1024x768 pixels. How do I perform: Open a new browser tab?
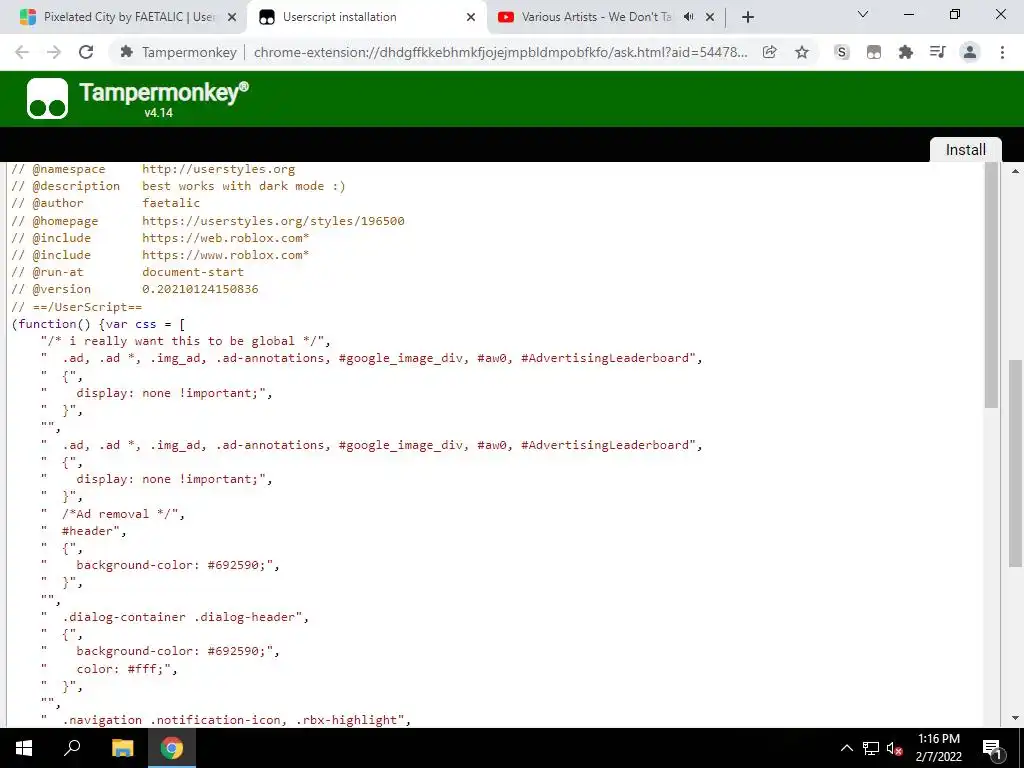(x=748, y=18)
